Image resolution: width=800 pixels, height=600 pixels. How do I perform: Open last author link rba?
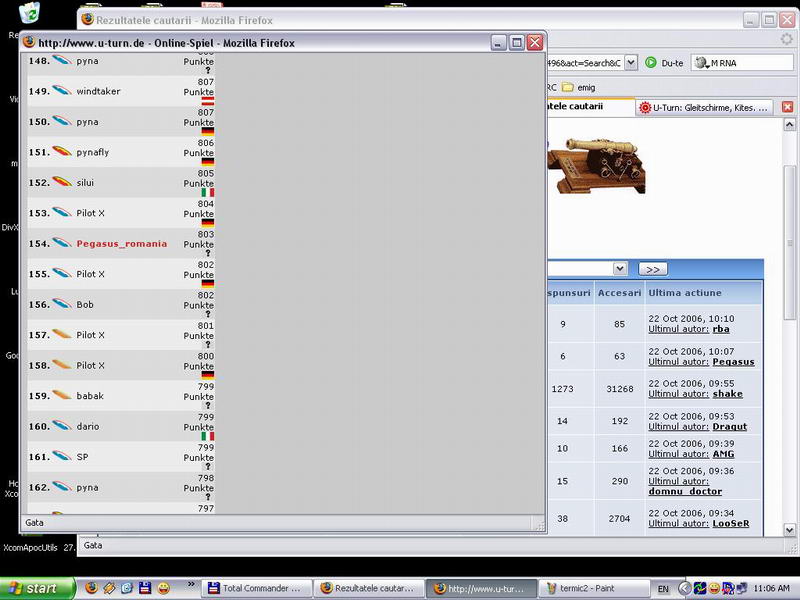pos(720,329)
